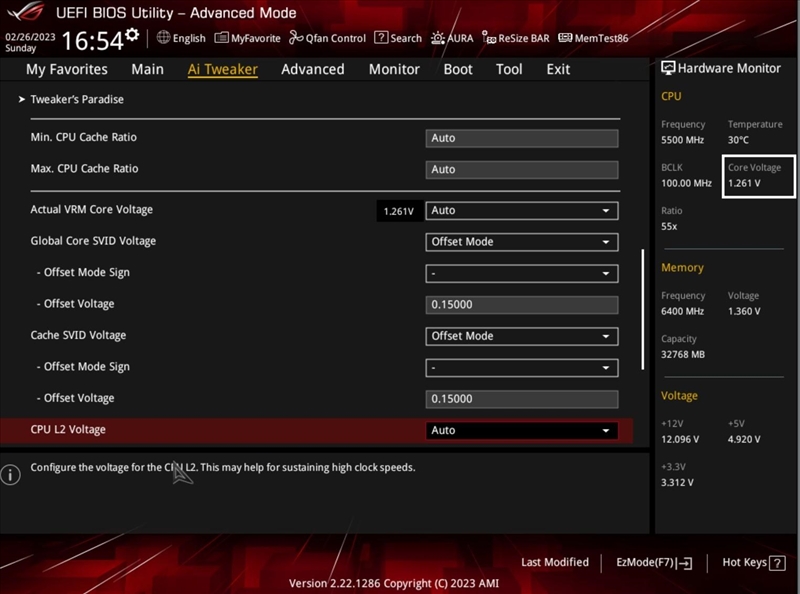Screen dimensions: 800x594
Task: Click the settings list vertical scrollbar
Action: click(x=642, y=309)
